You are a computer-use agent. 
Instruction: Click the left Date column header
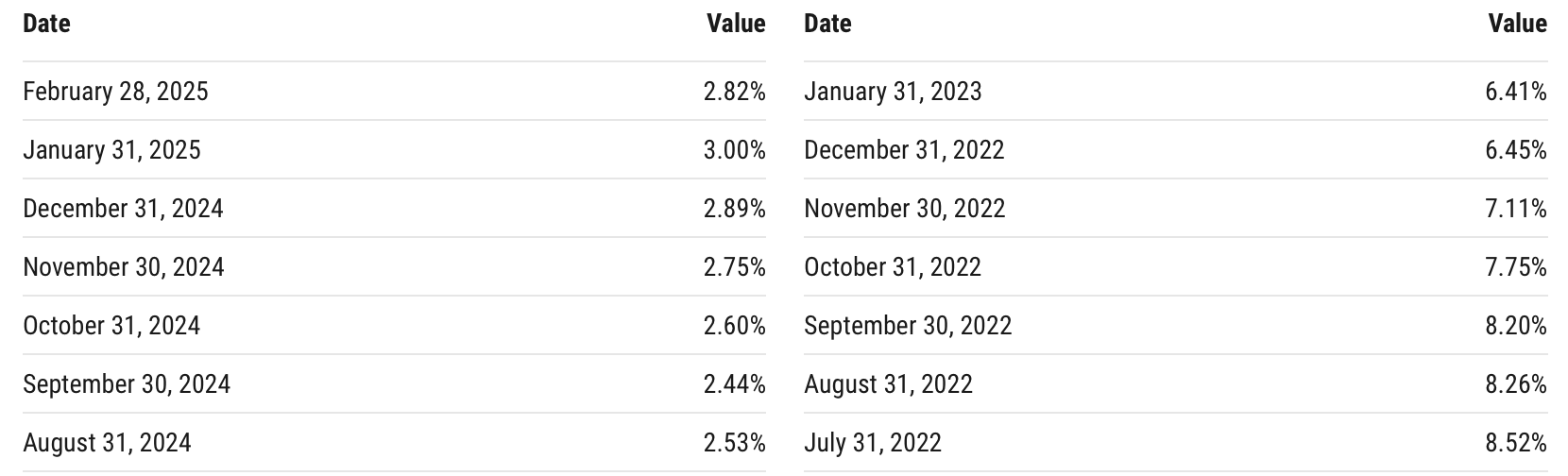click(x=46, y=24)
